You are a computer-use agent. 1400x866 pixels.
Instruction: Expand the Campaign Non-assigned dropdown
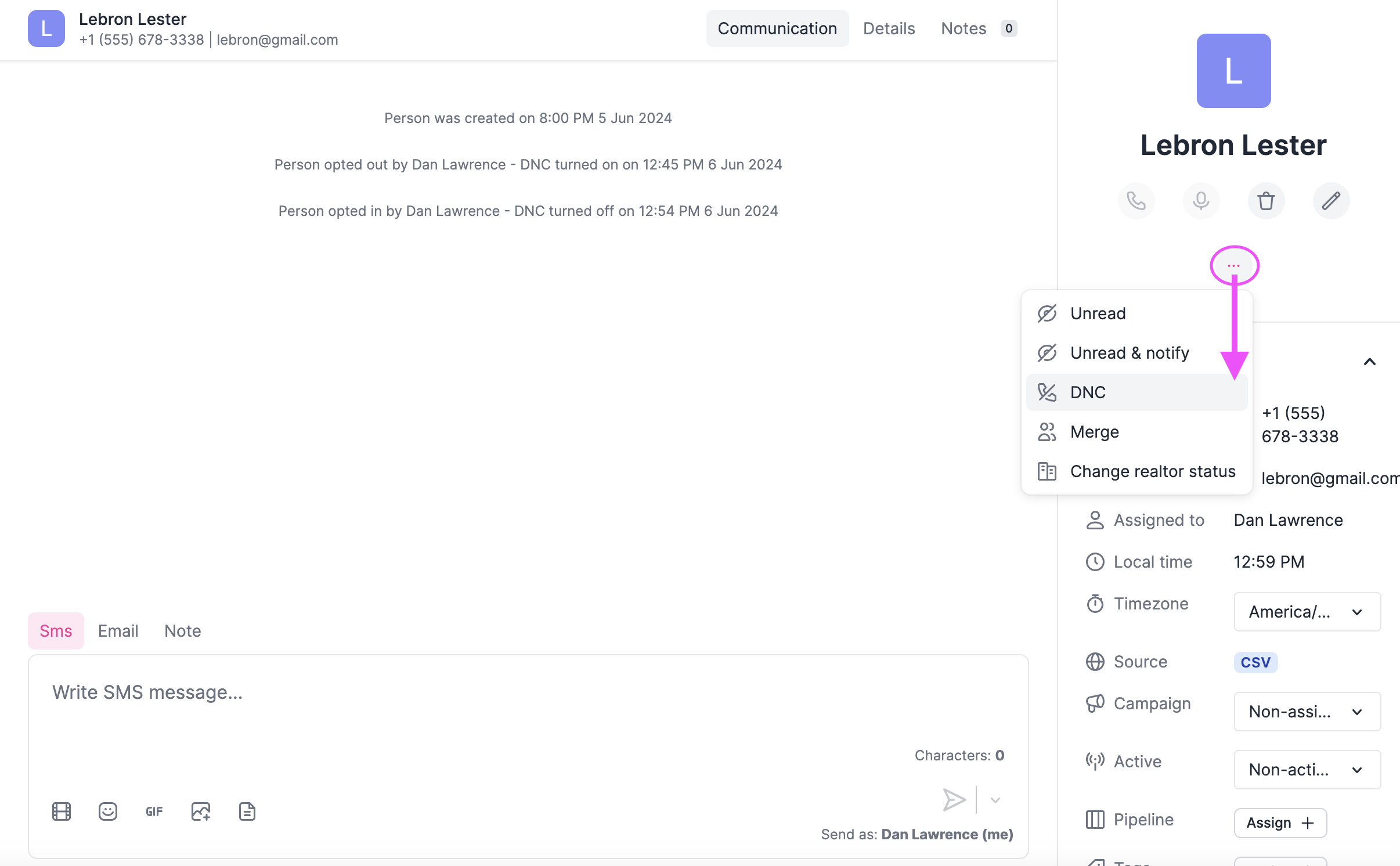pos(1307,712)
